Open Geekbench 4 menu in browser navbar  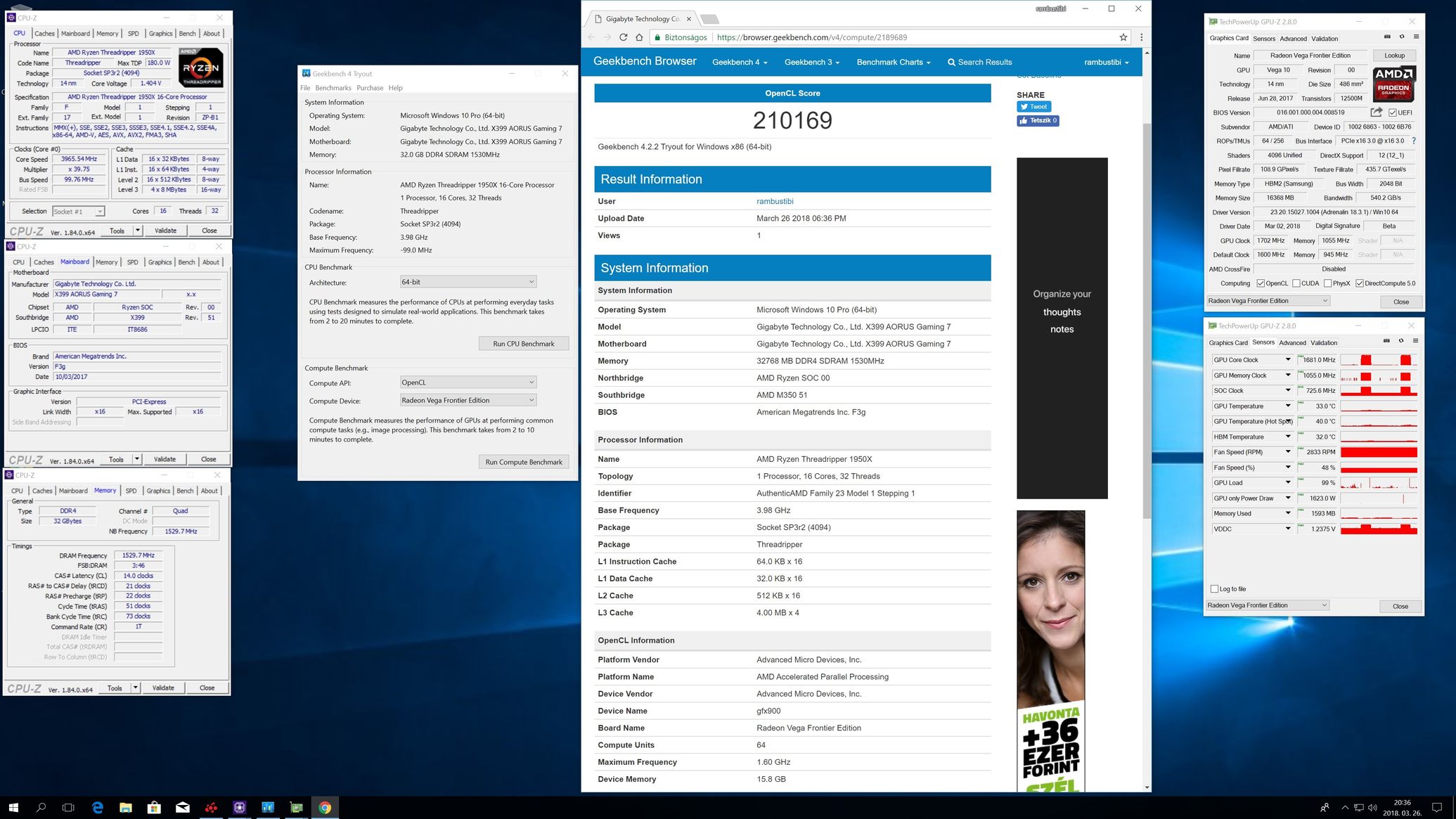740,62
